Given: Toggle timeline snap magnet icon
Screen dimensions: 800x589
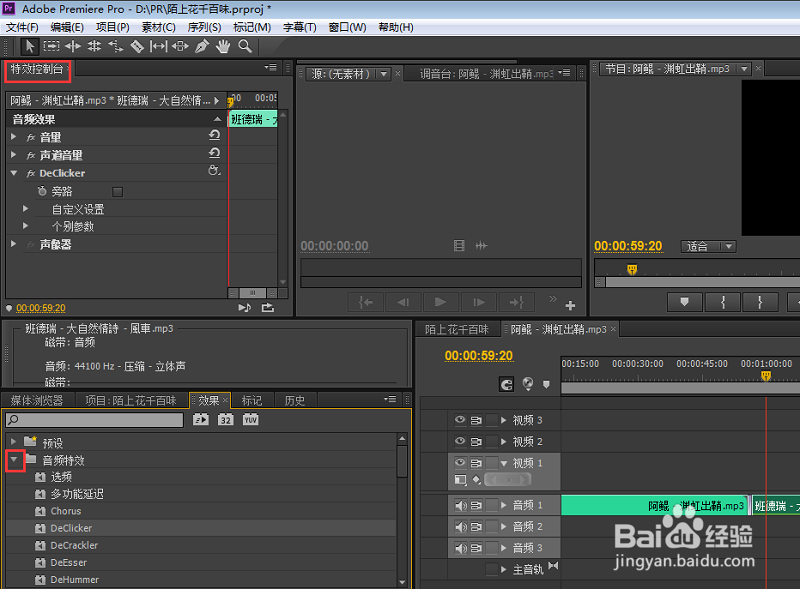Looking at the screenshot, I should 506,384.
